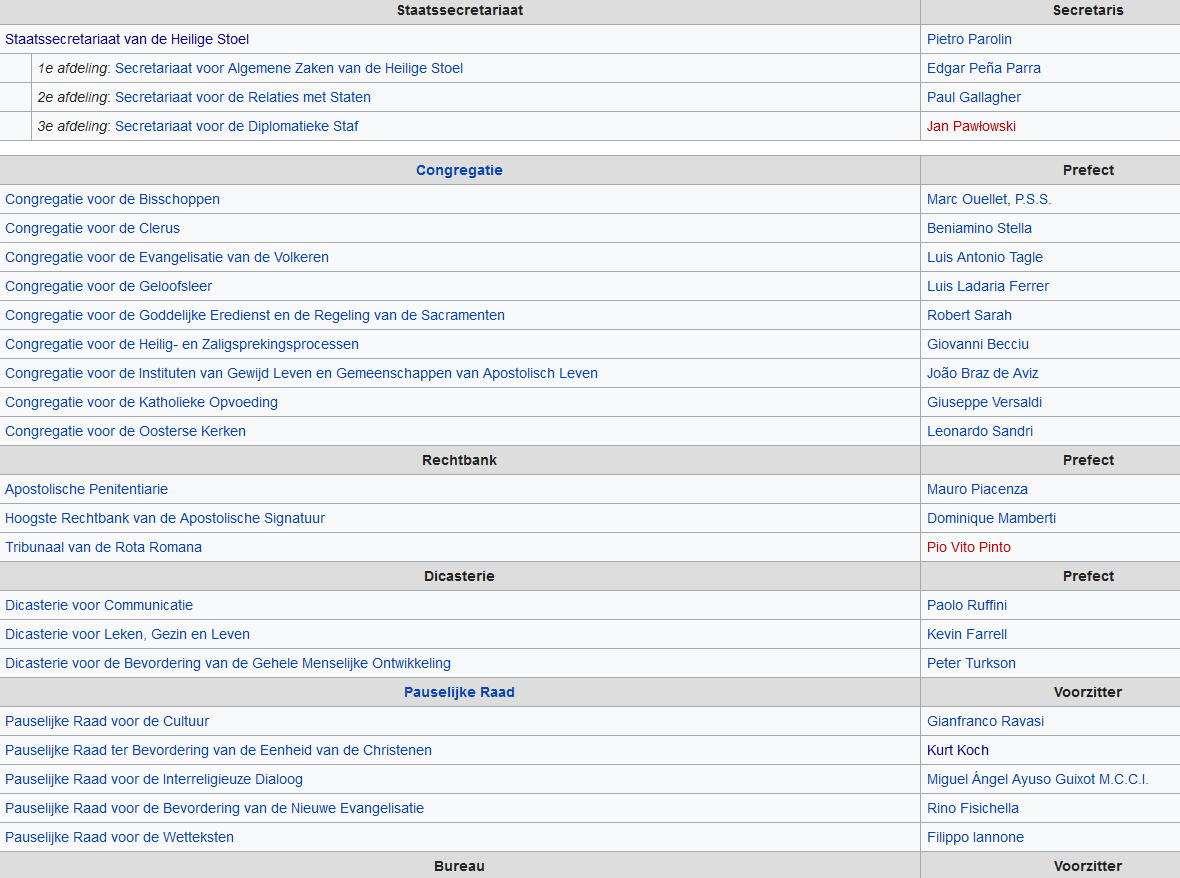The image size is (1180, 878).
Task: Click the red Pio Vito Pinto link
Action: pyautogui.click(x=969, y=547)
